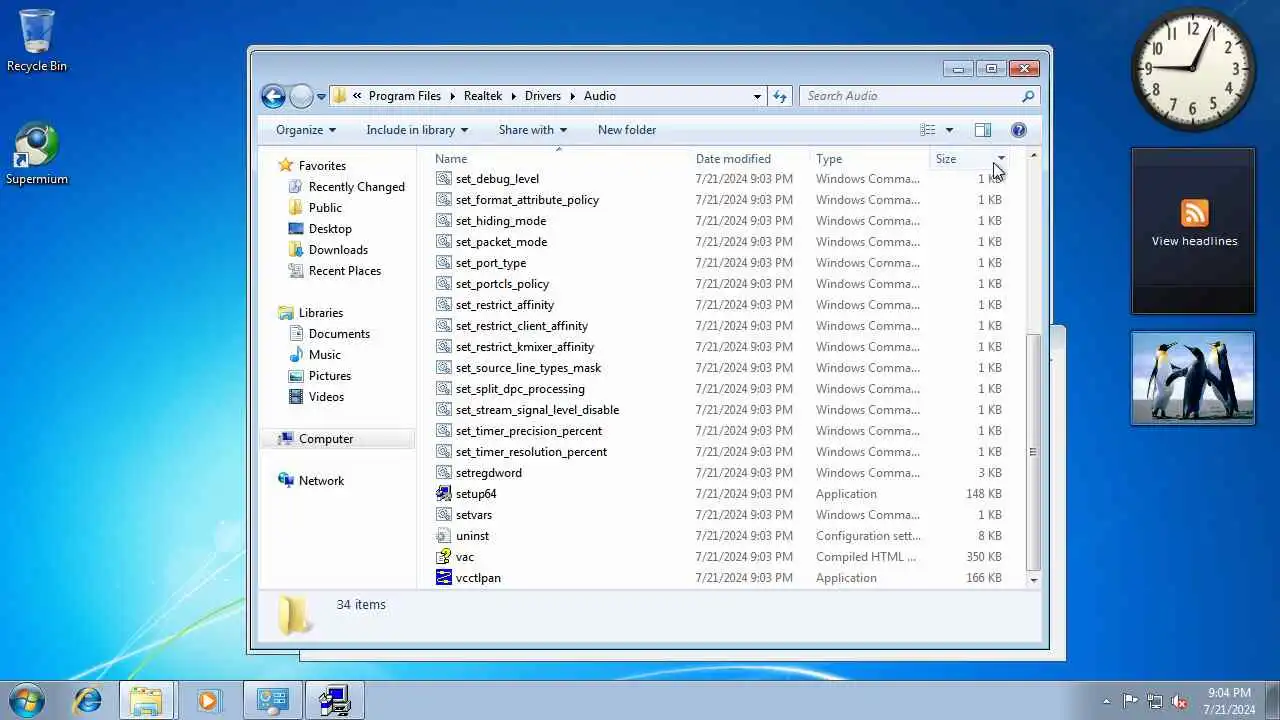Open the Supermium desktop shortcut

37,154
